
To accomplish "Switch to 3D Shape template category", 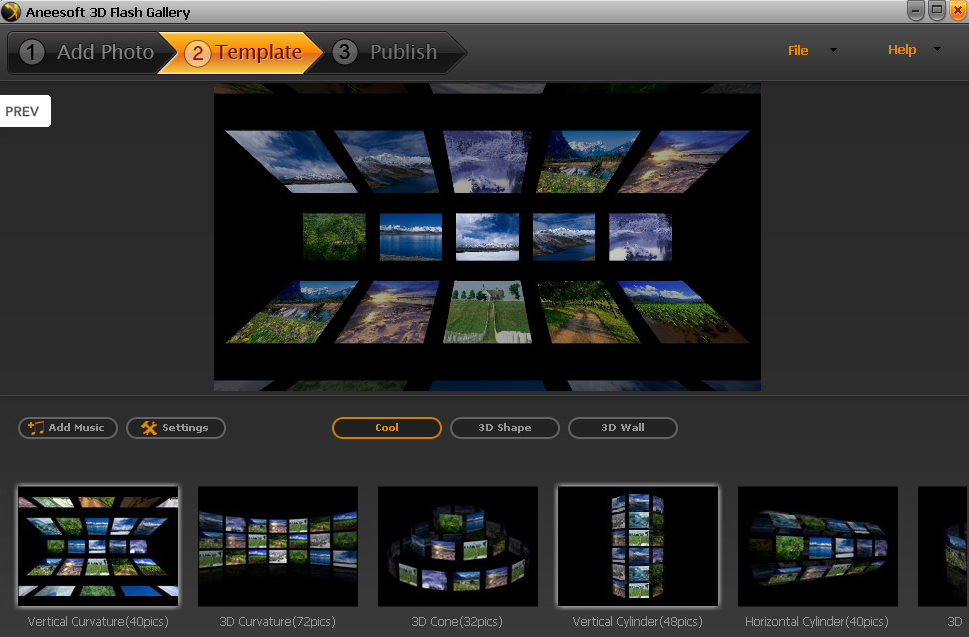I will 504,428.
